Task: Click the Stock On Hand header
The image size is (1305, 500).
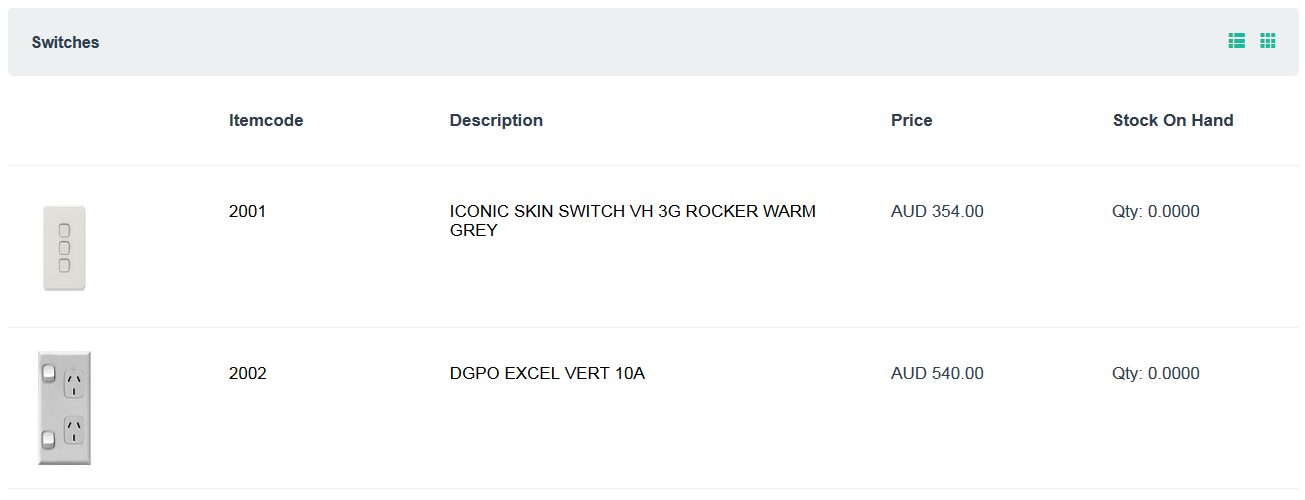Action: point(1173,121)
